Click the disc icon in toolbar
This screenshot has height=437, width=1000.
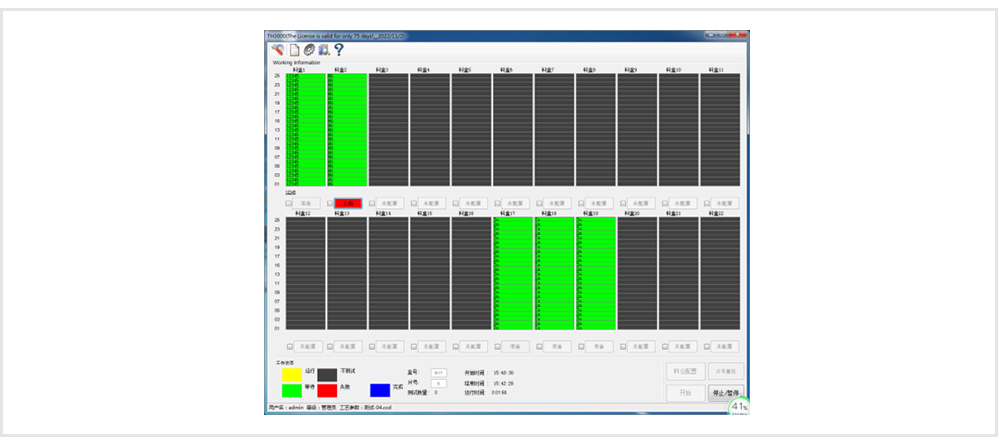(309, 49)
